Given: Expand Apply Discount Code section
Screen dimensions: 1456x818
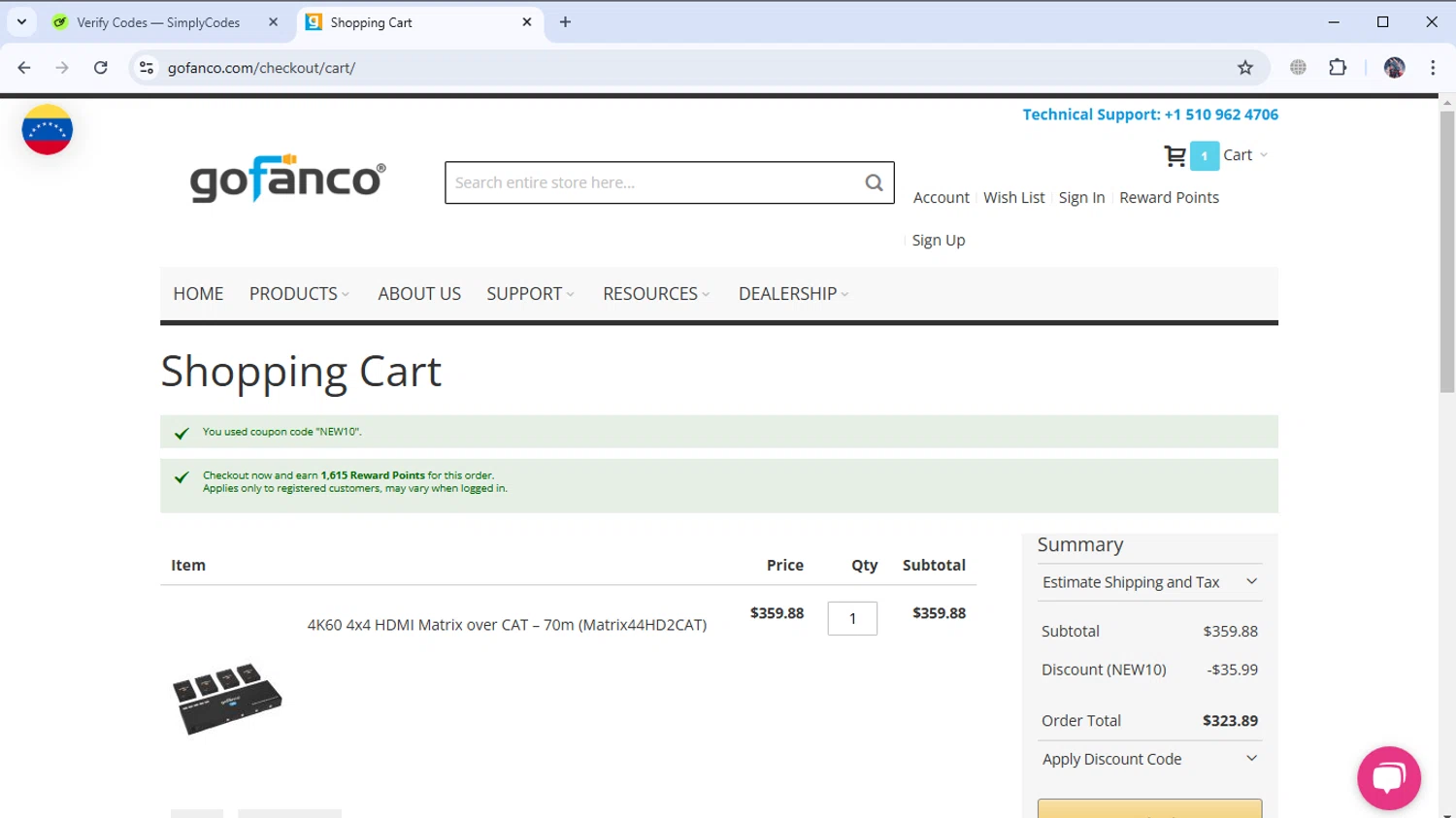Looking at the screenshot, I should pos(1149,759).
